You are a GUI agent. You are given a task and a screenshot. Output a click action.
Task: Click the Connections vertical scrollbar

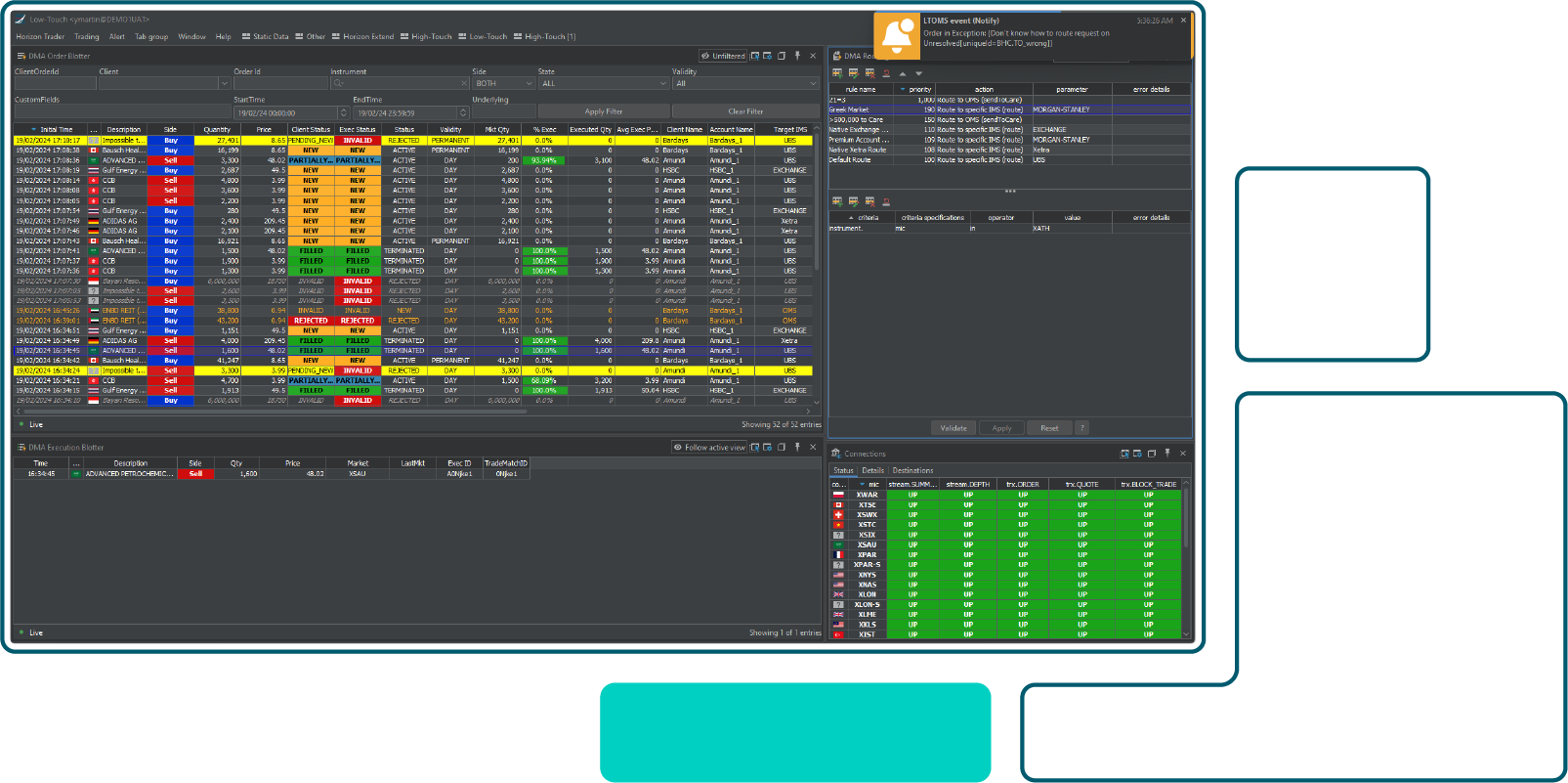[1186, 518]
